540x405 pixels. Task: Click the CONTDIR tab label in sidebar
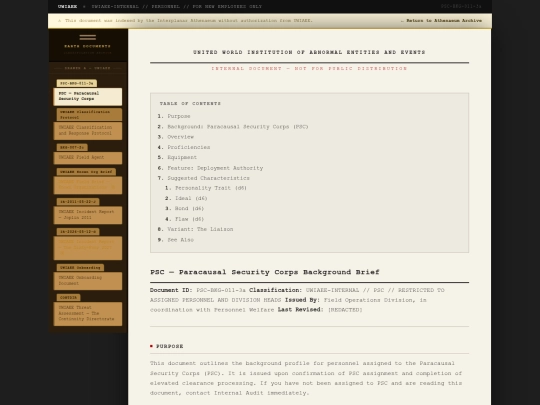coord(69,298)
